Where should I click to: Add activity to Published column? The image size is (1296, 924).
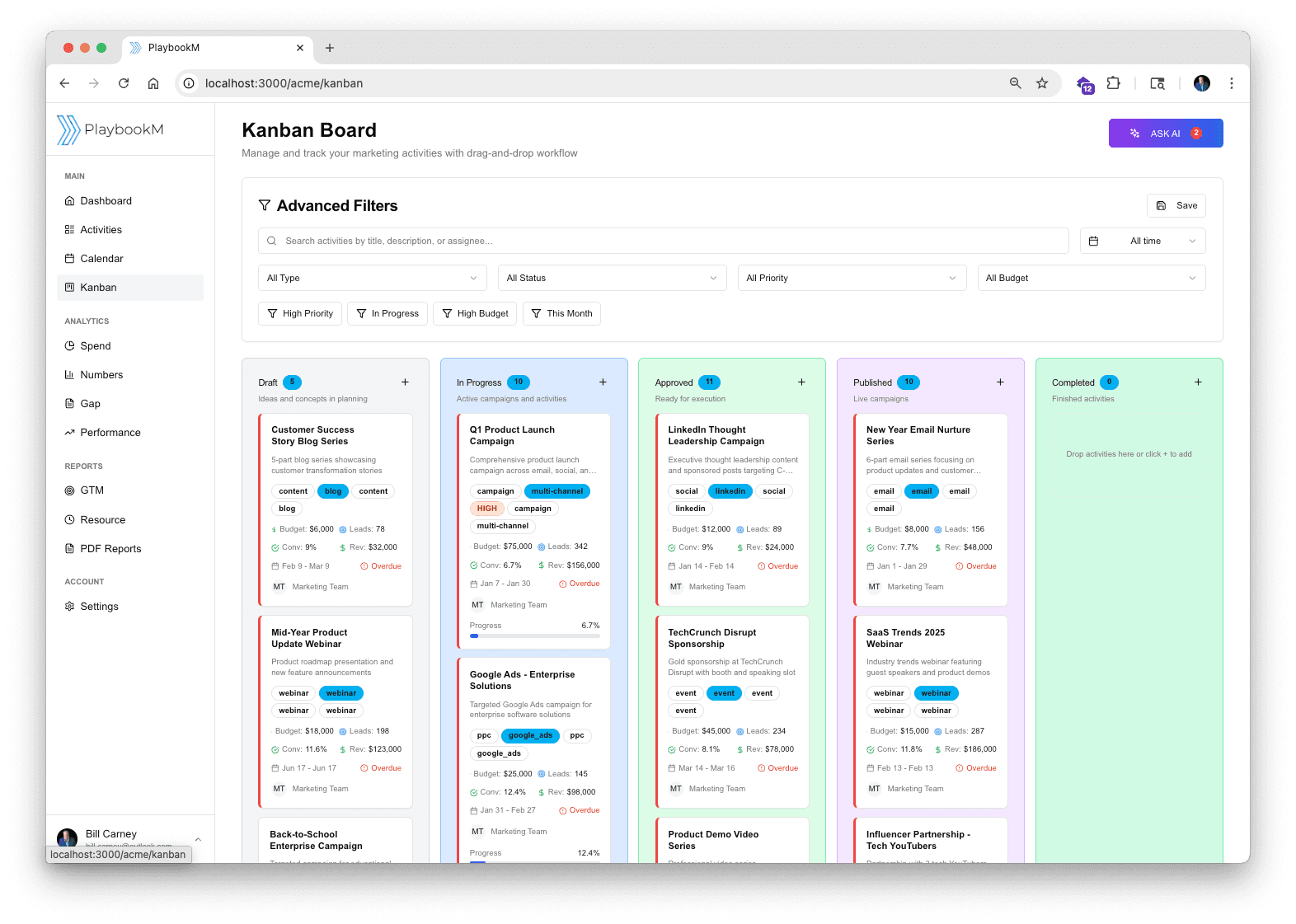1000,382
